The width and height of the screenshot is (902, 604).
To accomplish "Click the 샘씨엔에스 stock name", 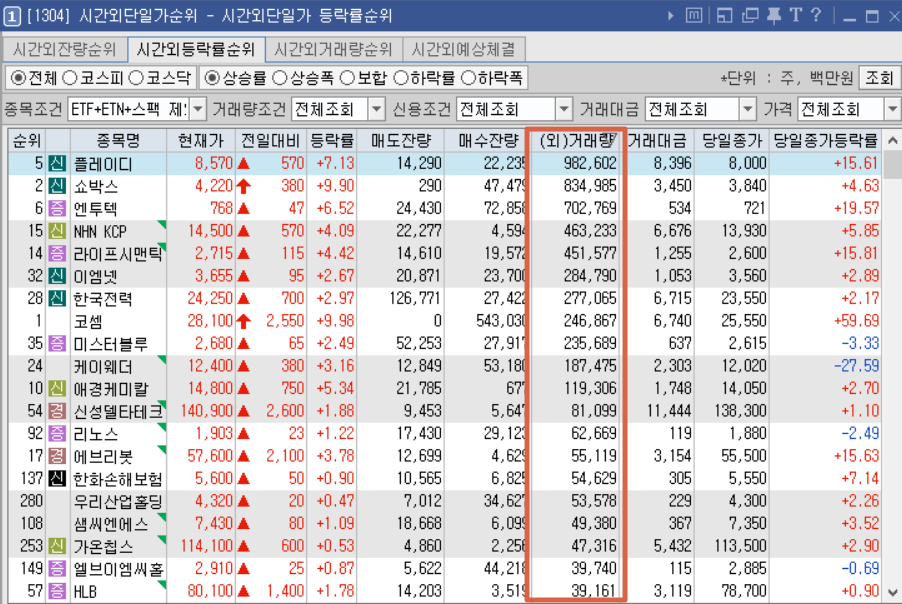I will [111, 523].
